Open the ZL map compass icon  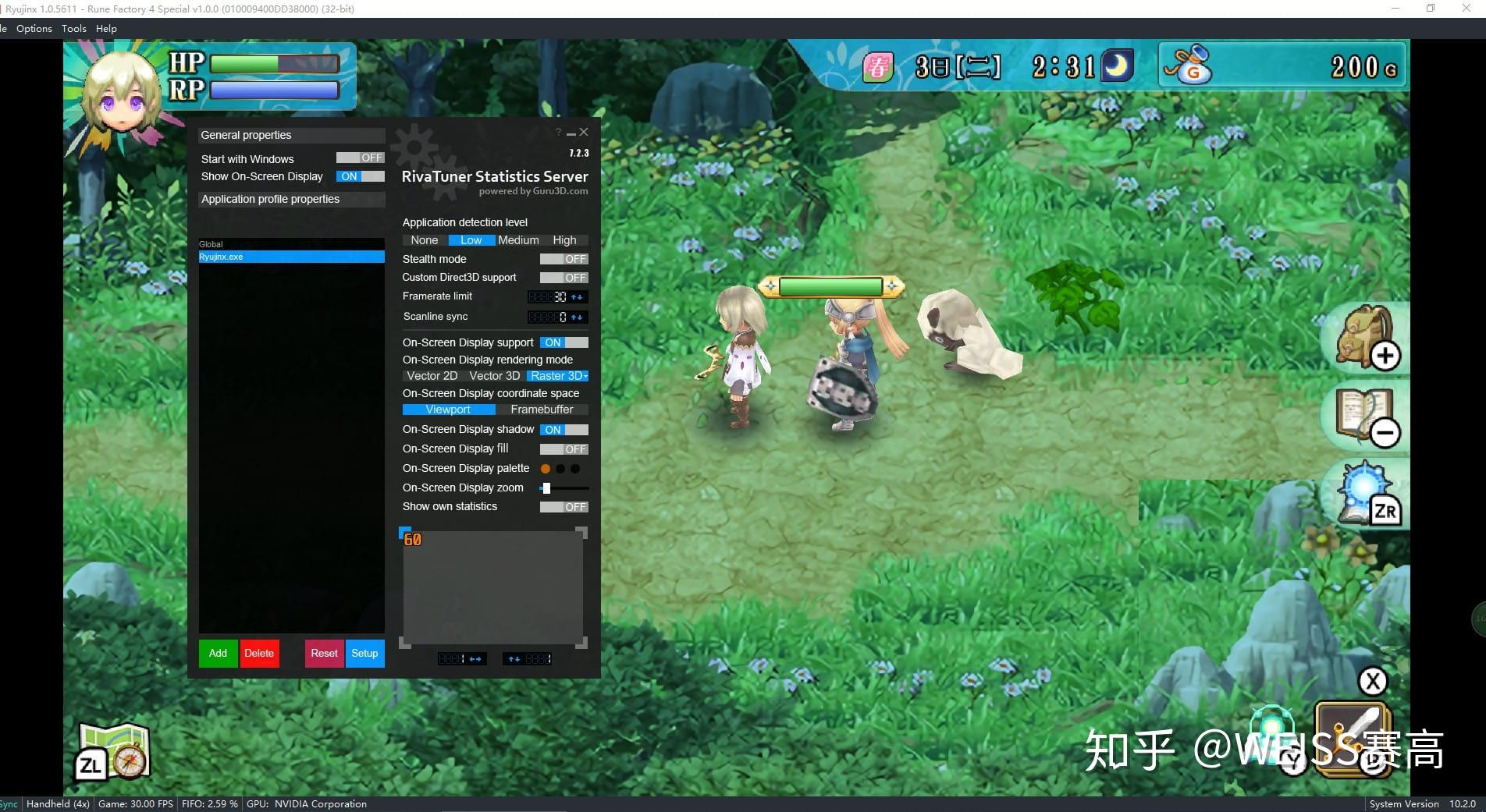point(113,751)
